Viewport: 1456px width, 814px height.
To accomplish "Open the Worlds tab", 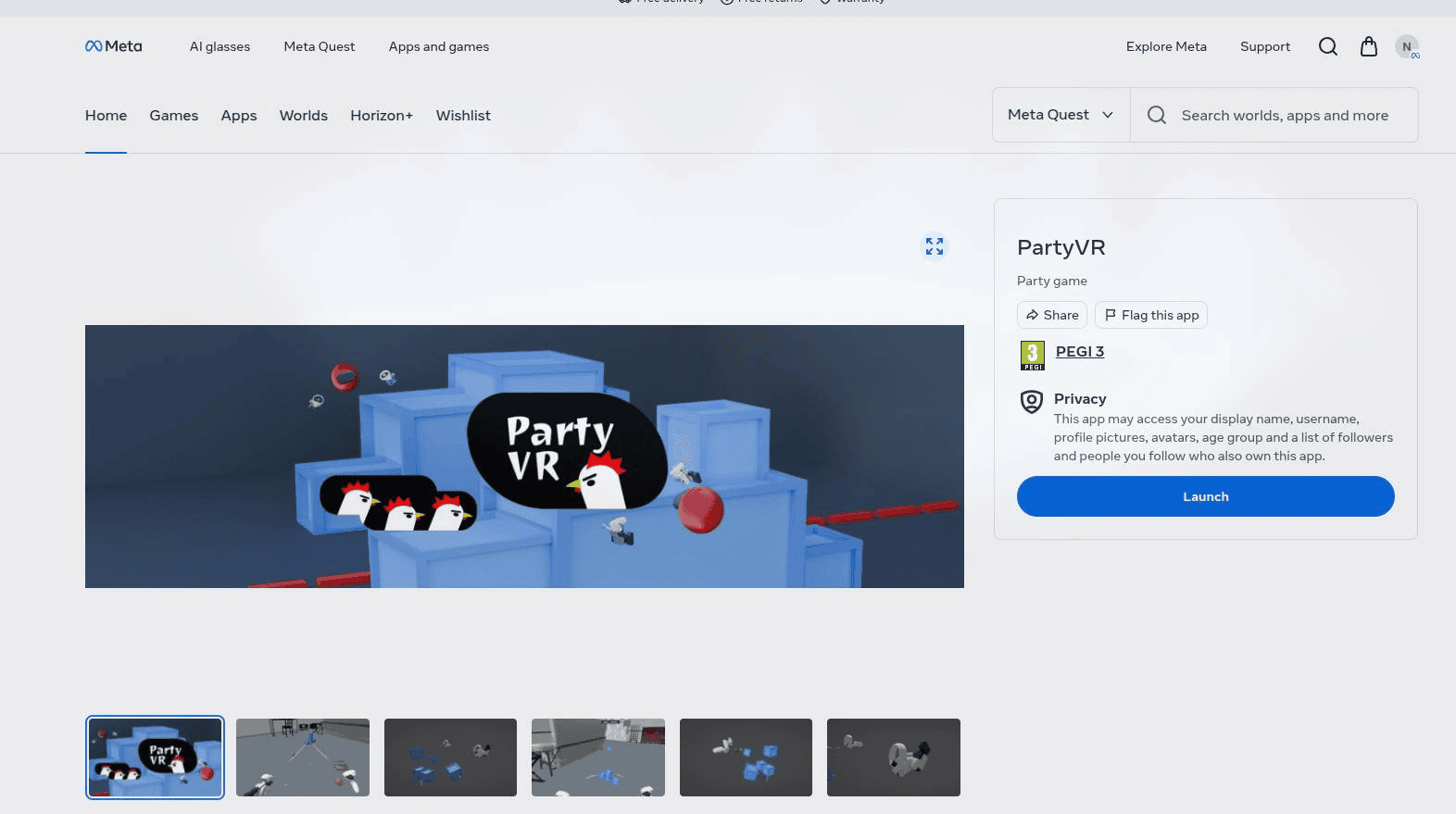I will tap(304, 116).
